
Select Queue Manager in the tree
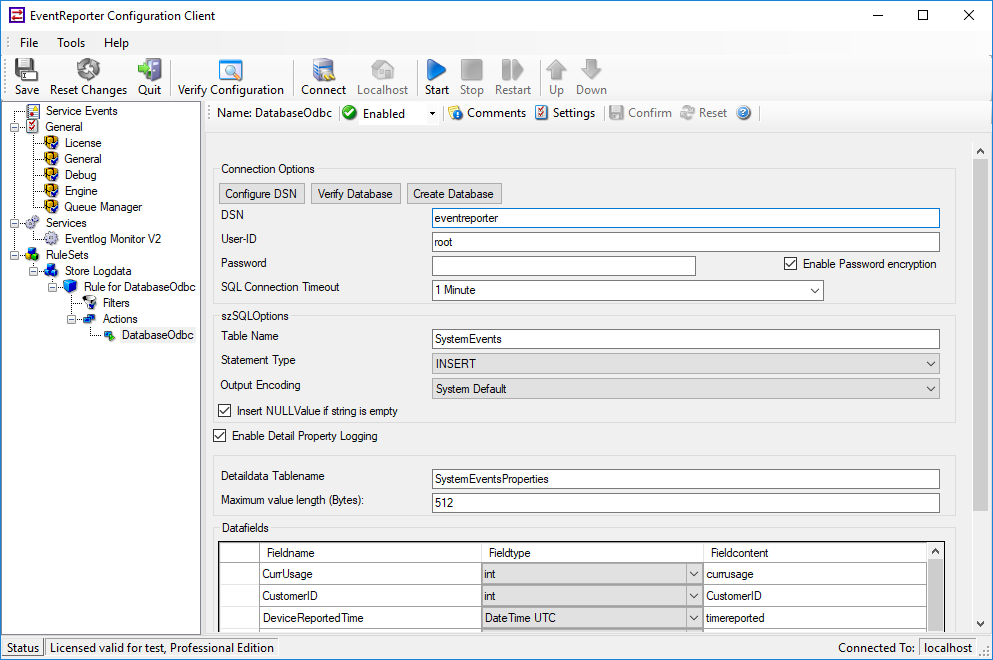[103, 207]
